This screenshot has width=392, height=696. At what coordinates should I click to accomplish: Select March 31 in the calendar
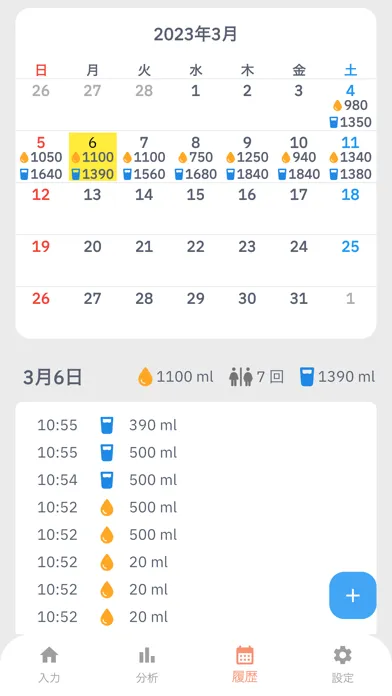[x=299, y=312]
